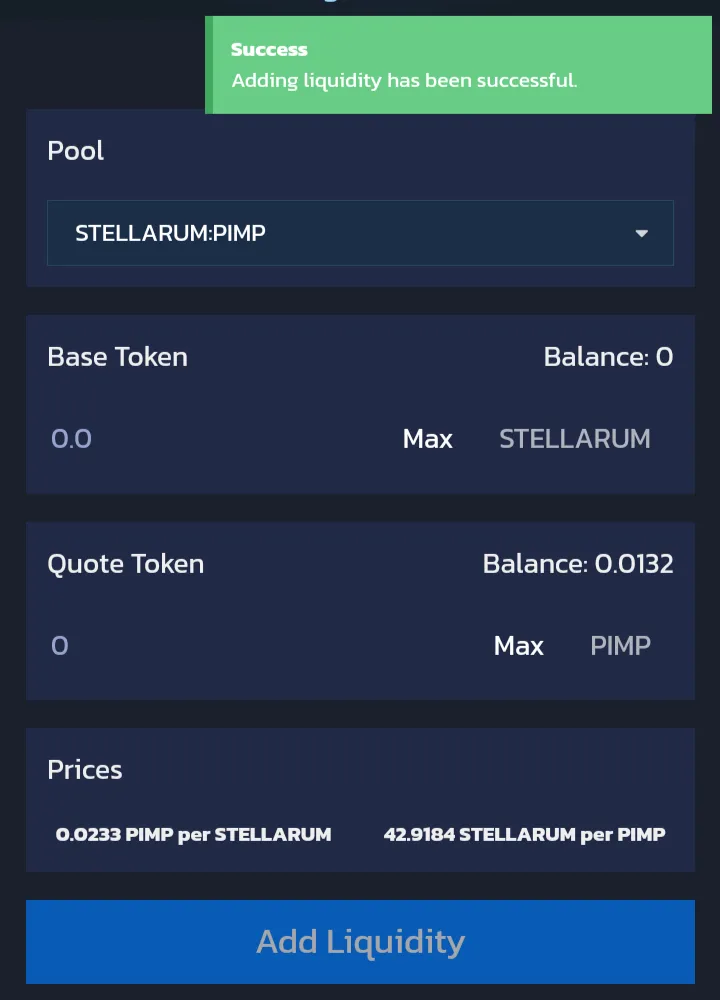Open the STELLARUM:PIMP pool selection text
The height and width of the screenshot is (1000, 720).
point(170,234)
